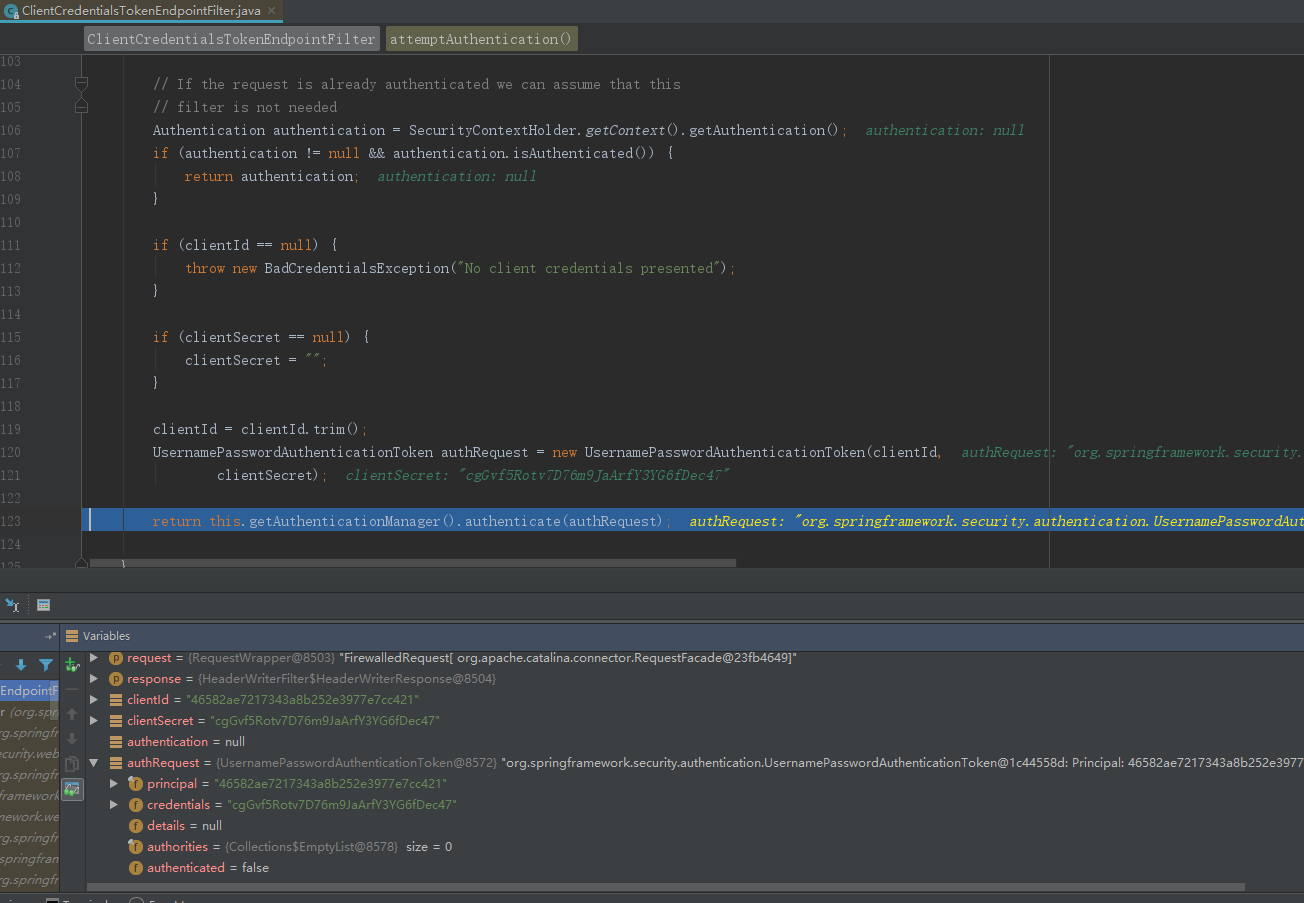Click the blue down arrow in Frames
The height and width of the screenshot is (903, 1304).
coord(20,665)
